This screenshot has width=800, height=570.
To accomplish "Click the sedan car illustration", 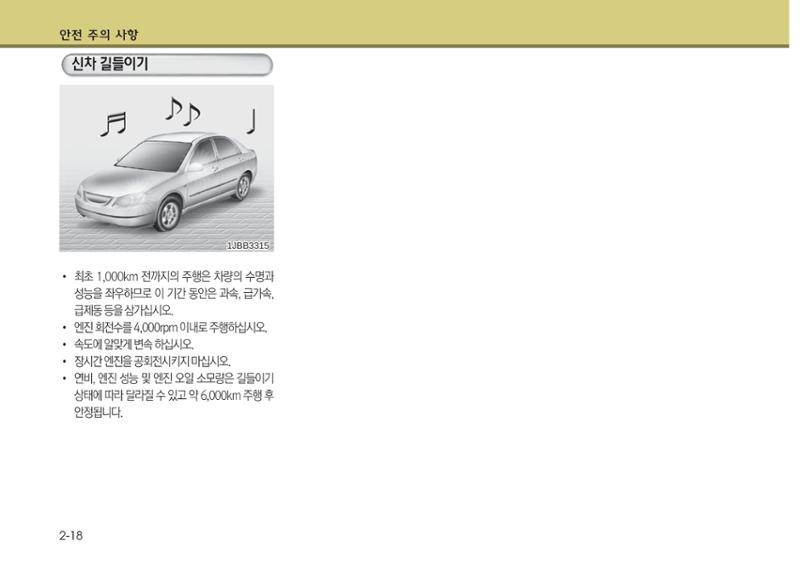I will 166,181.
